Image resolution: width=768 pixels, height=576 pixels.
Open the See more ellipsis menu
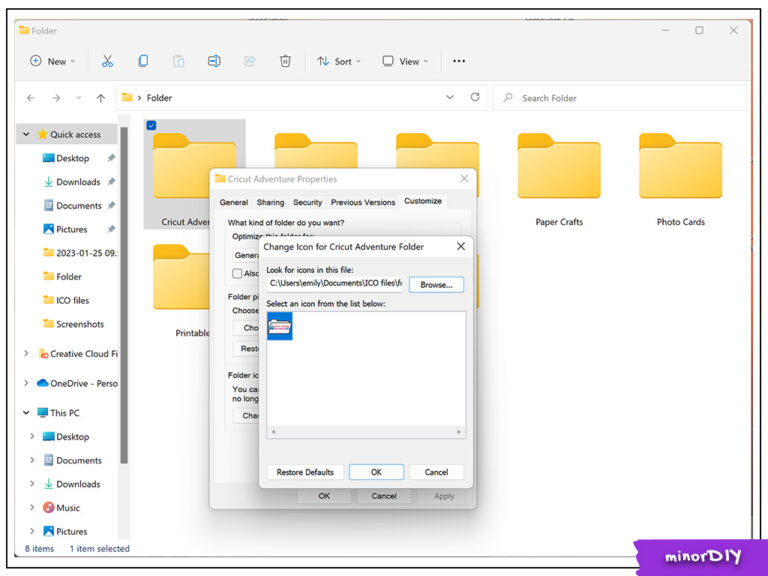459,61
